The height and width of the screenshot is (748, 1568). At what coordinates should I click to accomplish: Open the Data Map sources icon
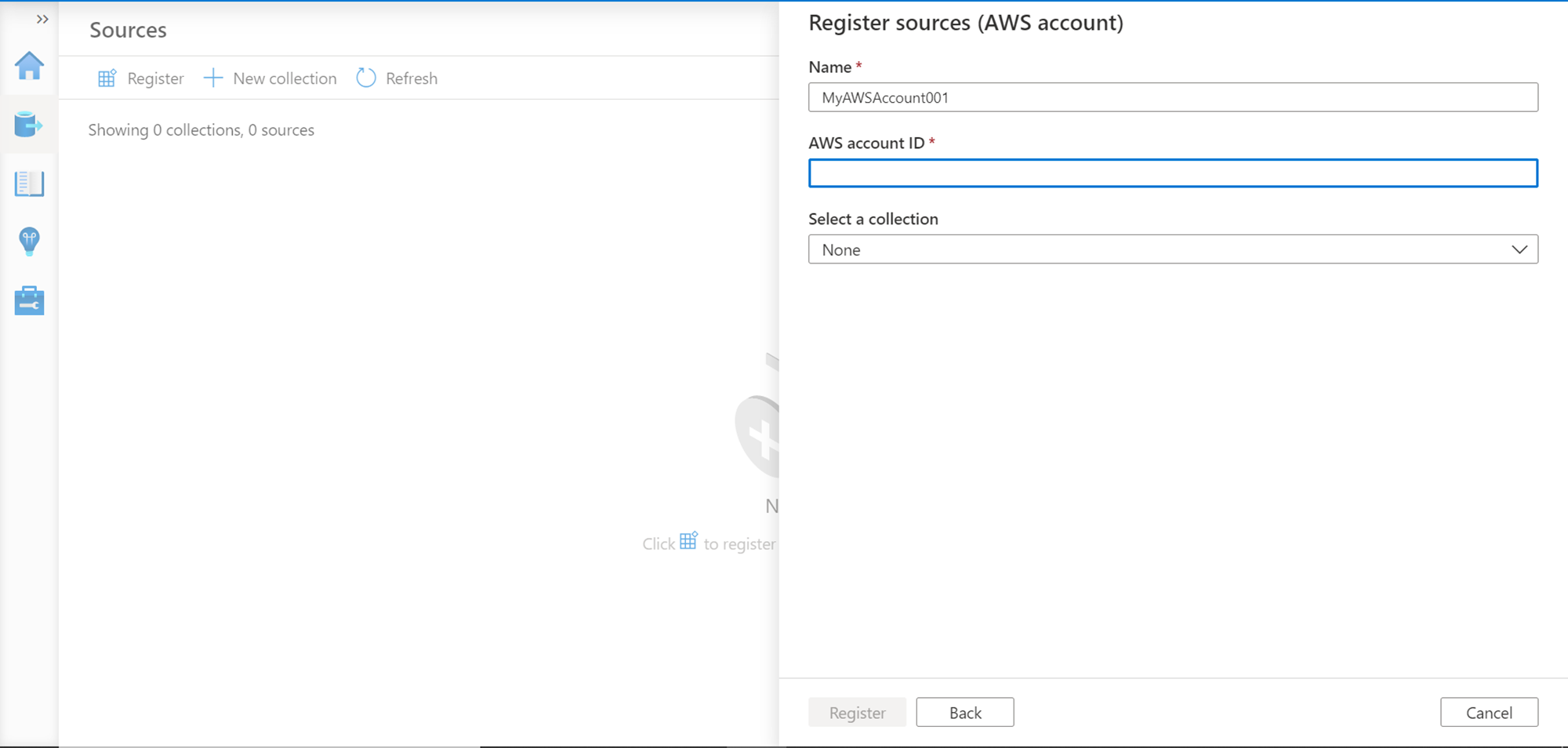(x=28, y=125)
